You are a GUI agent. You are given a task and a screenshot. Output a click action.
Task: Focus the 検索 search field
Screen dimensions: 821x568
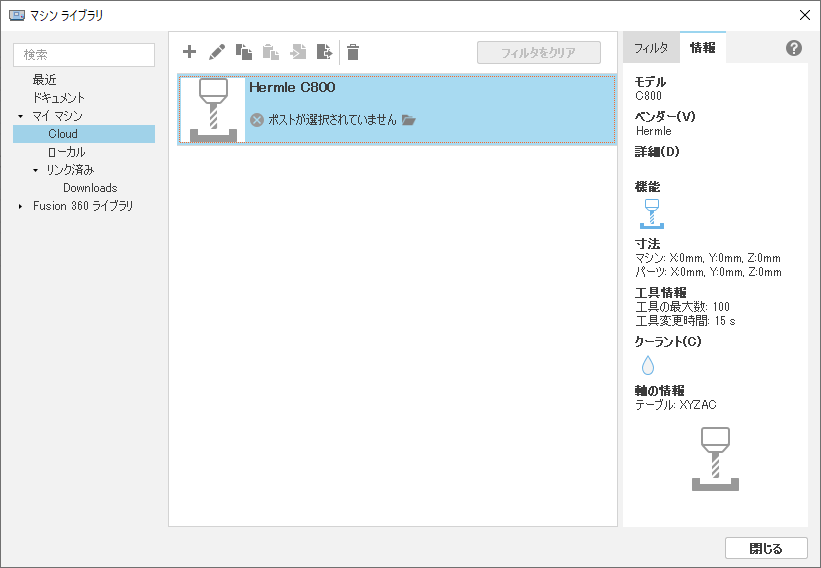point(84,54)
